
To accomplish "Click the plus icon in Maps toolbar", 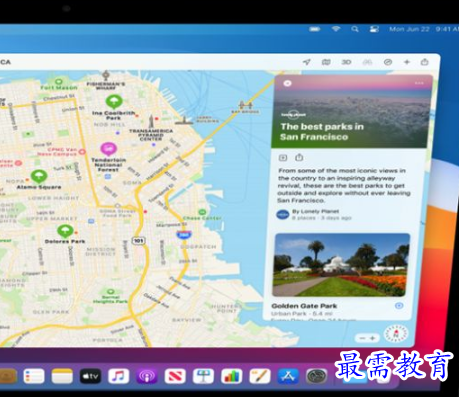I will coord(407,62).
